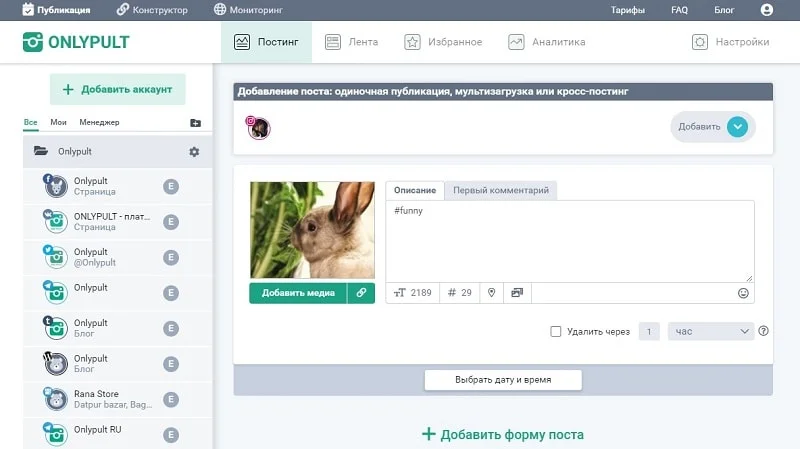Click the media gallery icon under the text box
800x449 pixels.
tap(517, 293)
